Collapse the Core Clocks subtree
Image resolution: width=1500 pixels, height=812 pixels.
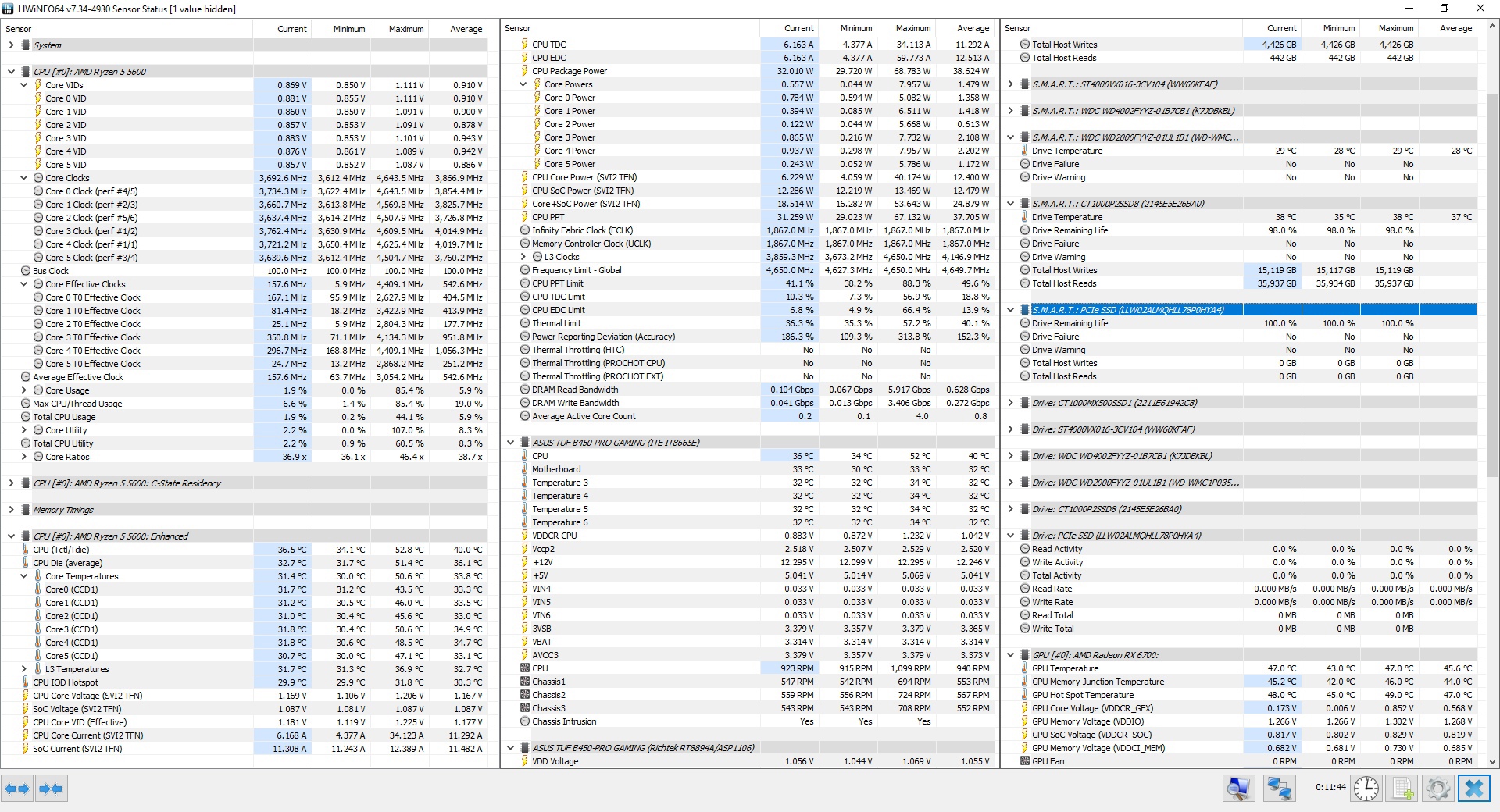click(x=23, y=178)
